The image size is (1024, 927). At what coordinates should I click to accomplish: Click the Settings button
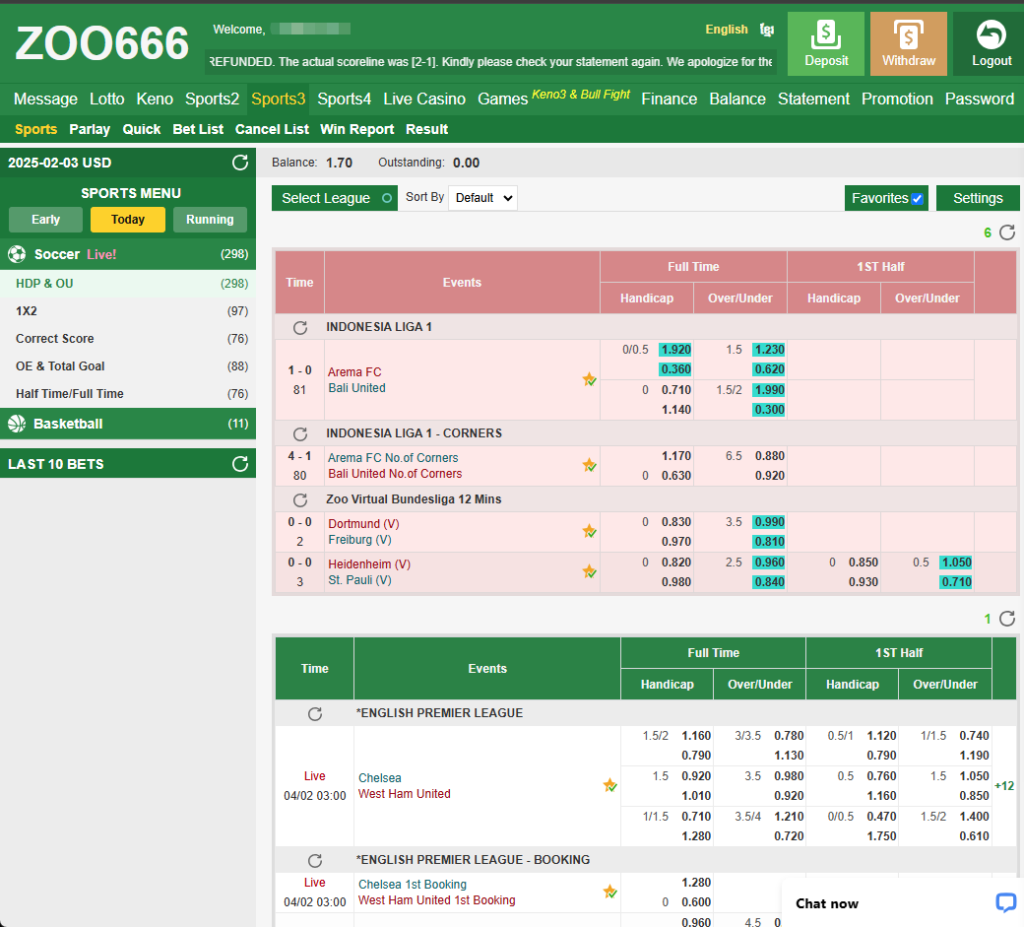(x=978, y=198)
